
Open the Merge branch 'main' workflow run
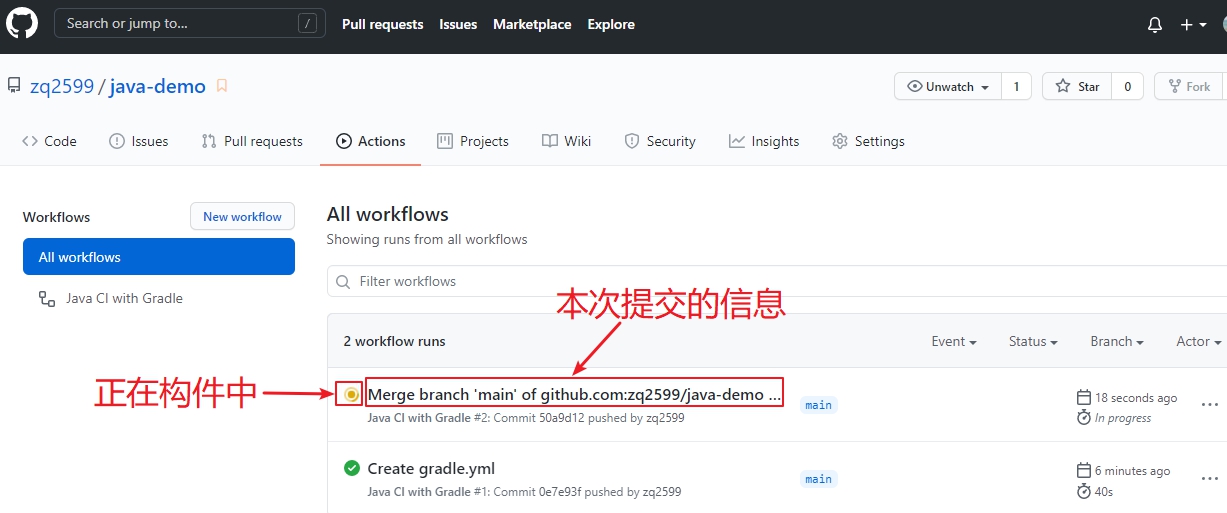tap(575, 394)
